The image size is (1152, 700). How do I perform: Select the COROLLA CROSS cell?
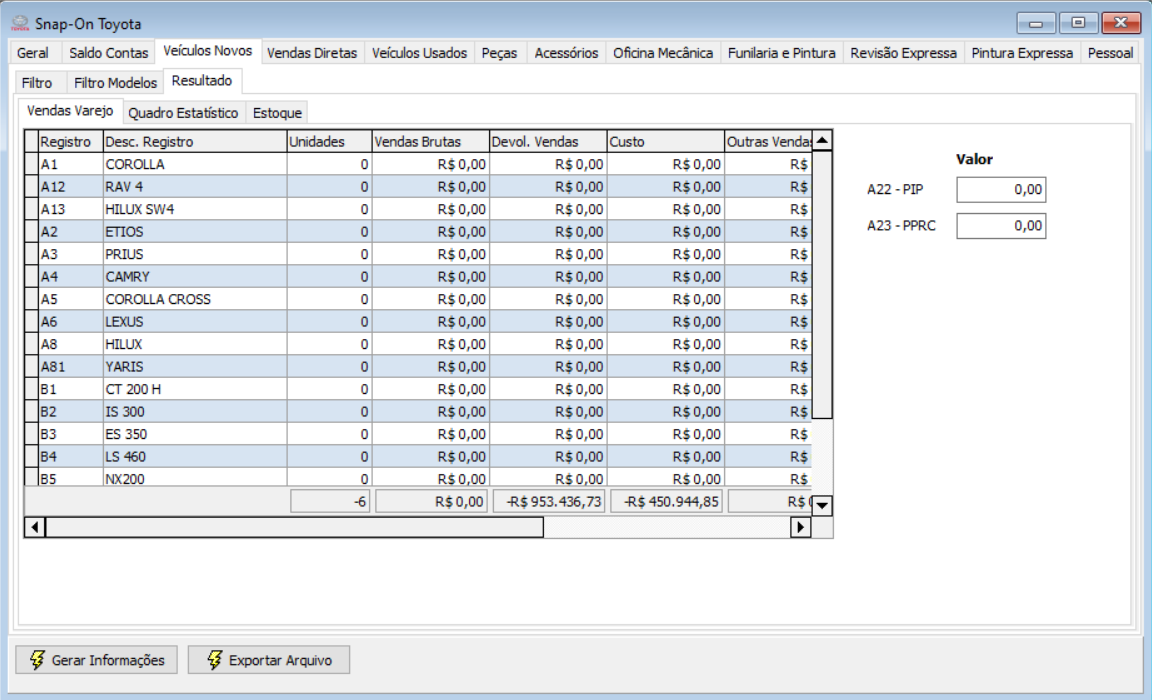tap(195, 299)
